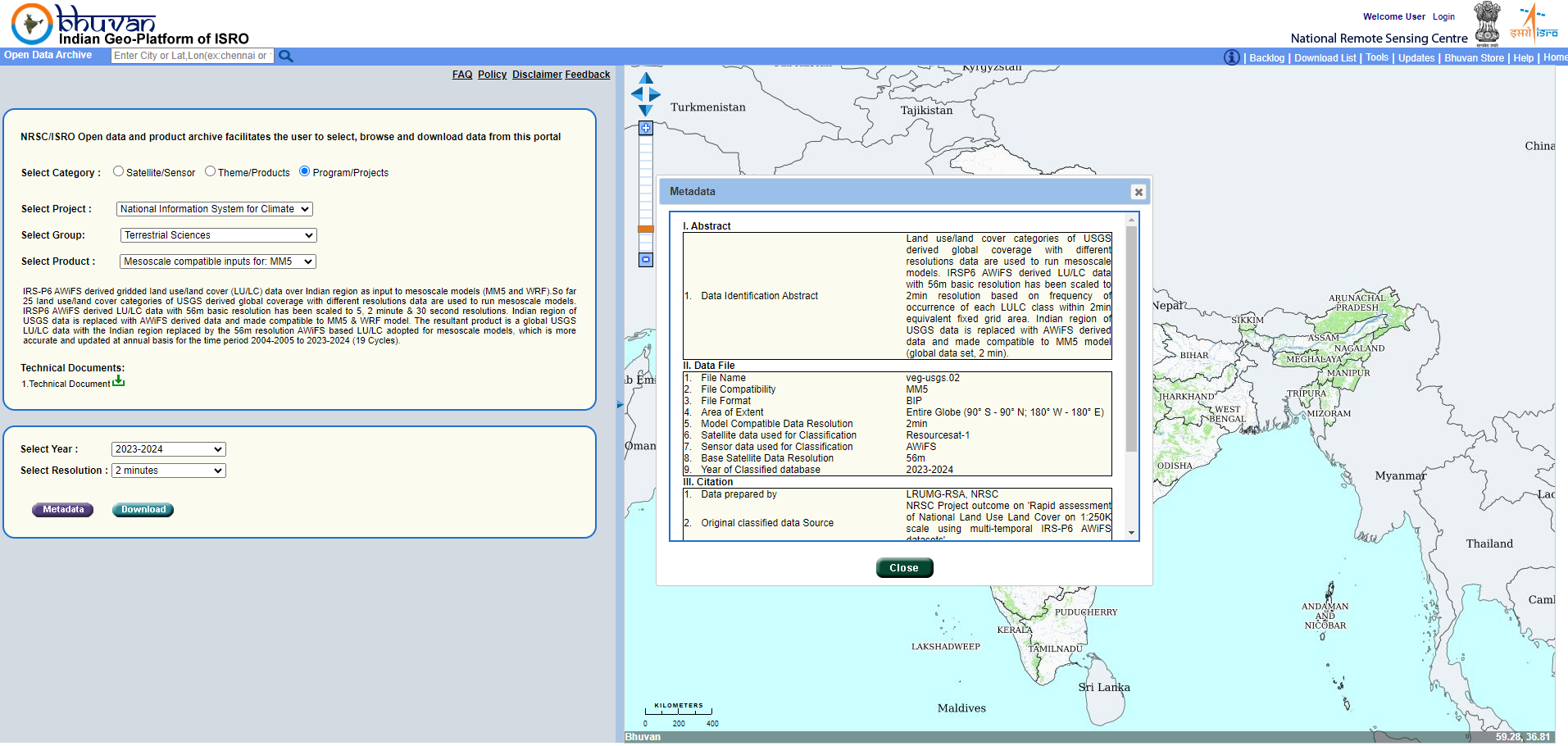Click file name value veg-usgs.02
Image resolution: width=1568 pixels, height=746 pixels.
tap(932, 378)
